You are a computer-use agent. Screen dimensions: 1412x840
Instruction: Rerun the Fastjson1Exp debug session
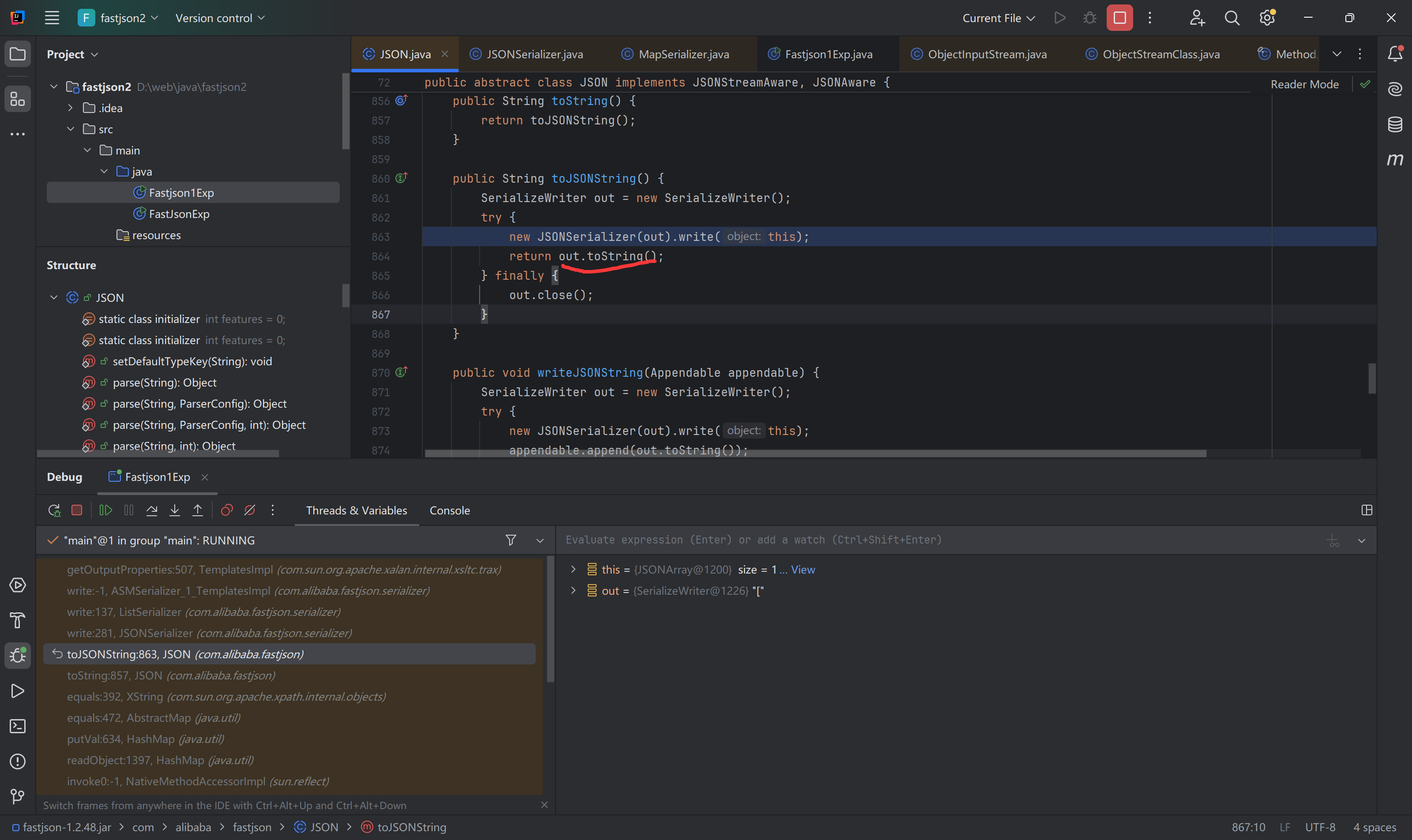click(x=54, y=510)
